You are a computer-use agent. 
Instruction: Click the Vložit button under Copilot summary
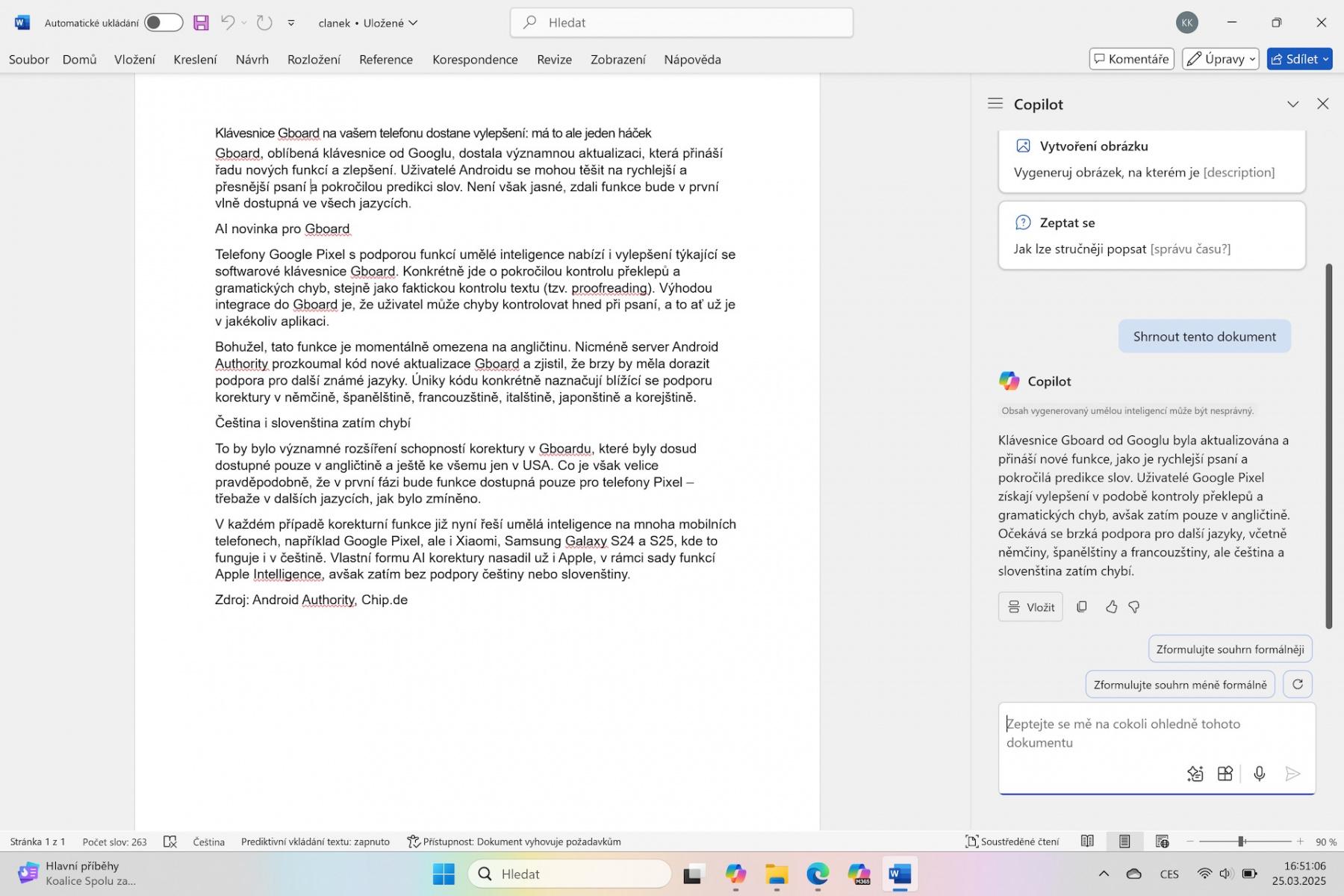coord(1030,607)
